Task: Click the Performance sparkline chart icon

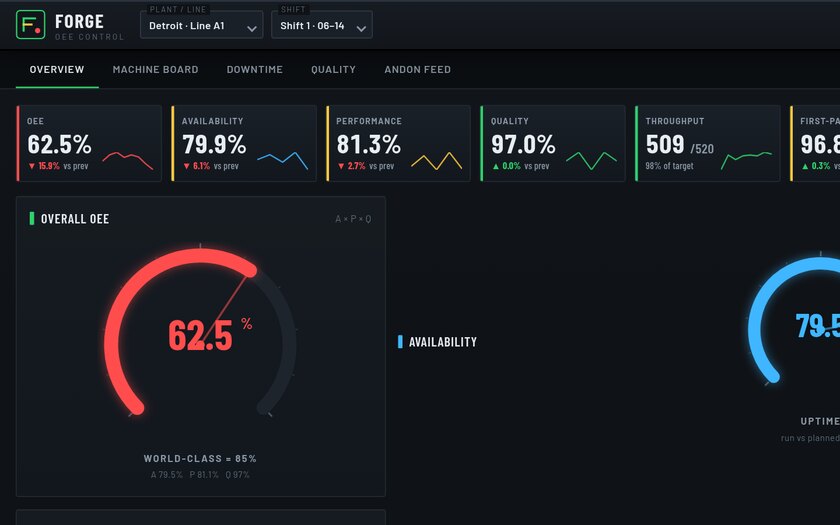Action: pyautogui.click(x=436, y=161)
